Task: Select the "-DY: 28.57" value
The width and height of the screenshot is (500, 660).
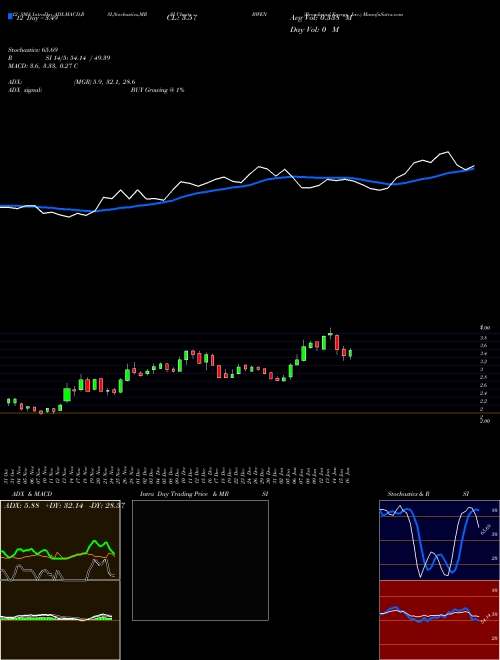Action: [107, 506]
